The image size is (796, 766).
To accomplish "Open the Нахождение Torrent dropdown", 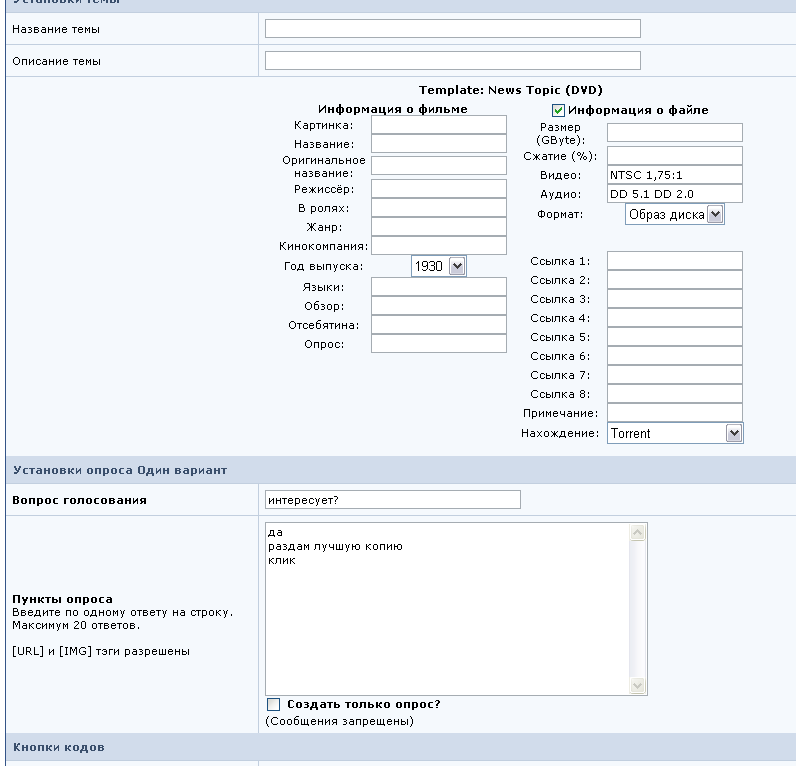I will tap(675, 434).
